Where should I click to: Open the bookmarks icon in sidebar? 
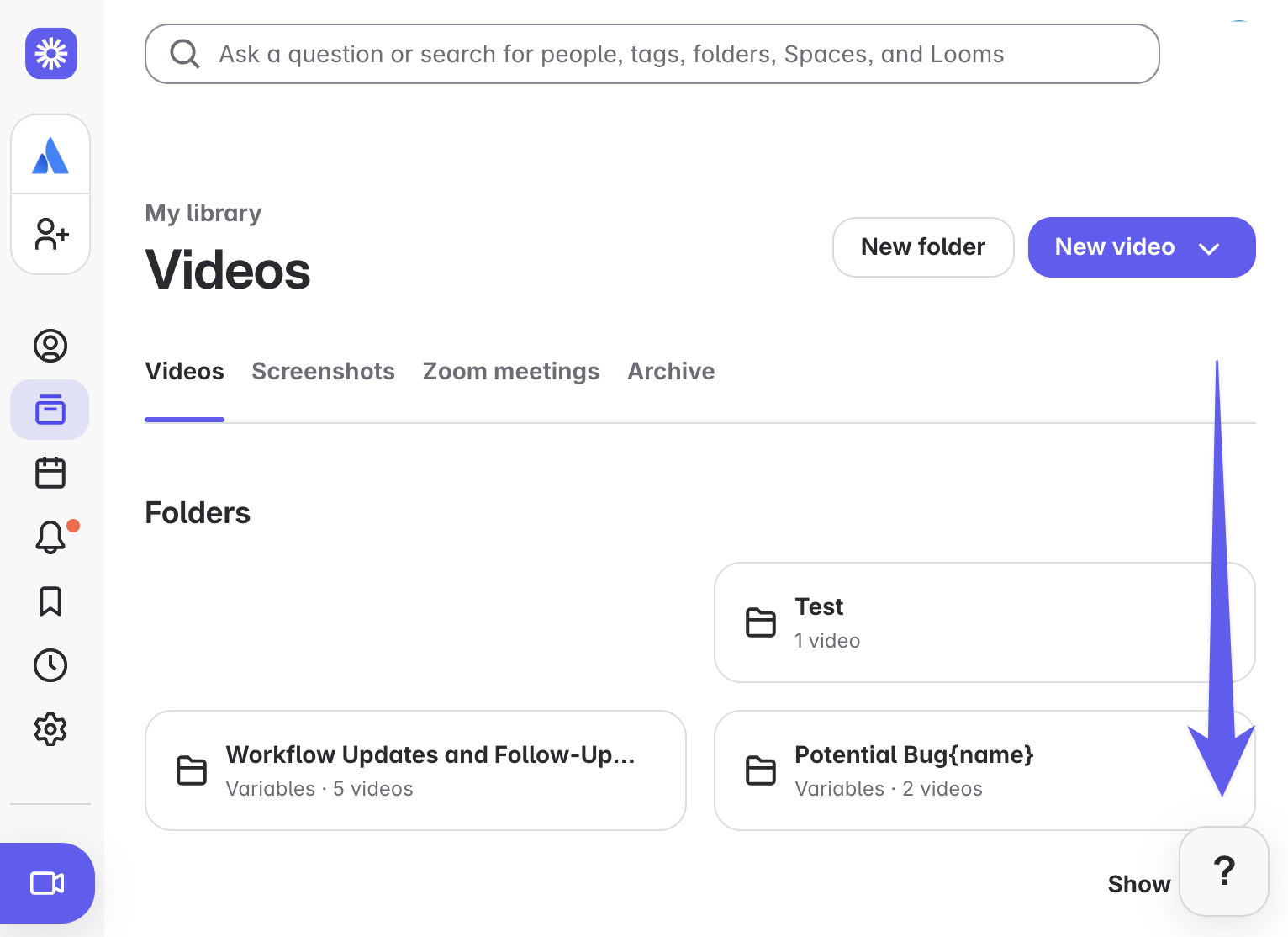(x=50, y=601)
